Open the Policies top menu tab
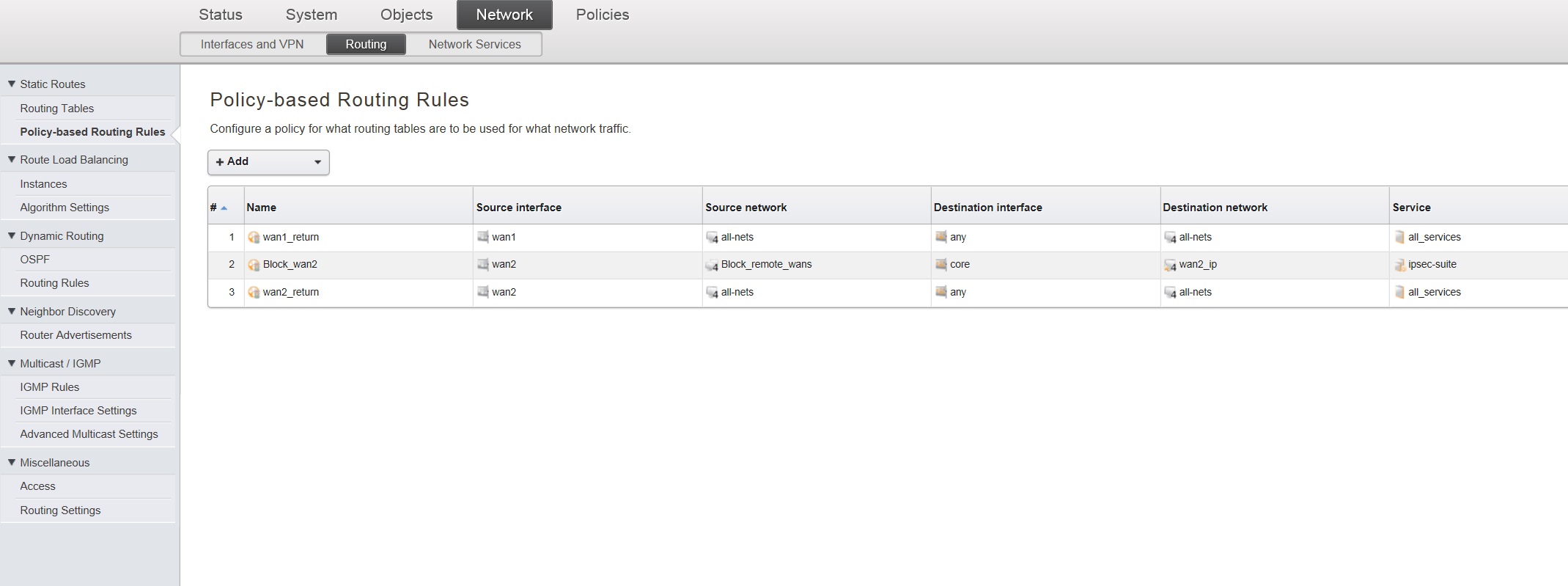The height and width of the screenshot is (586, 1568). coord(602,15)
